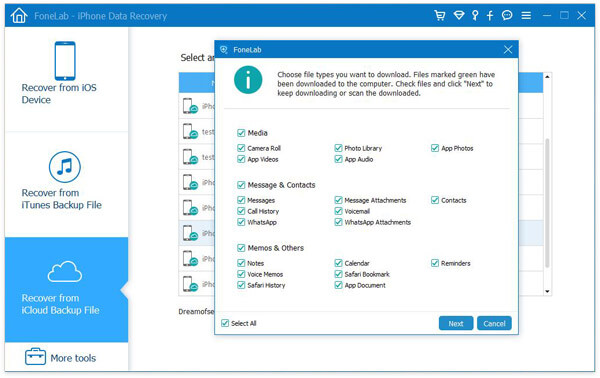
Task: Open the Facebook share icon
Action: tap(490, 15)
